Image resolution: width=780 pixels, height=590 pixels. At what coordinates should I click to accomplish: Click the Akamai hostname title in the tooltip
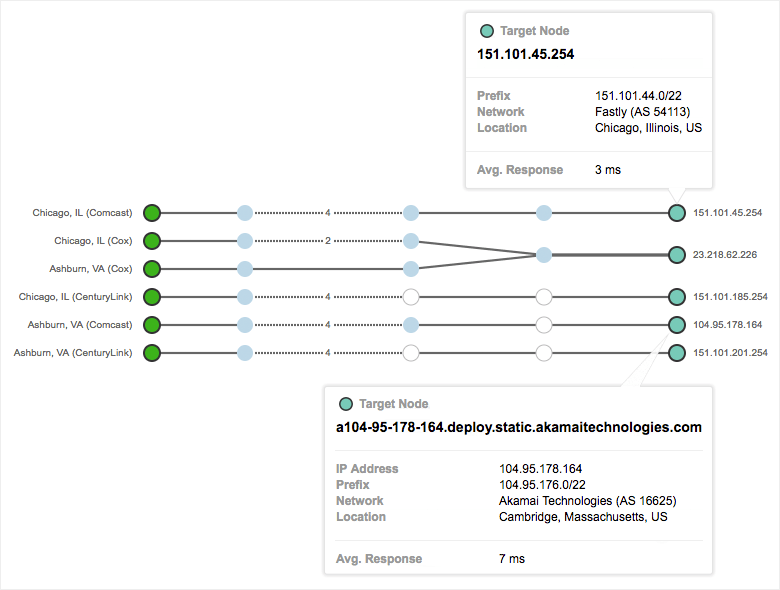(519, 427)
